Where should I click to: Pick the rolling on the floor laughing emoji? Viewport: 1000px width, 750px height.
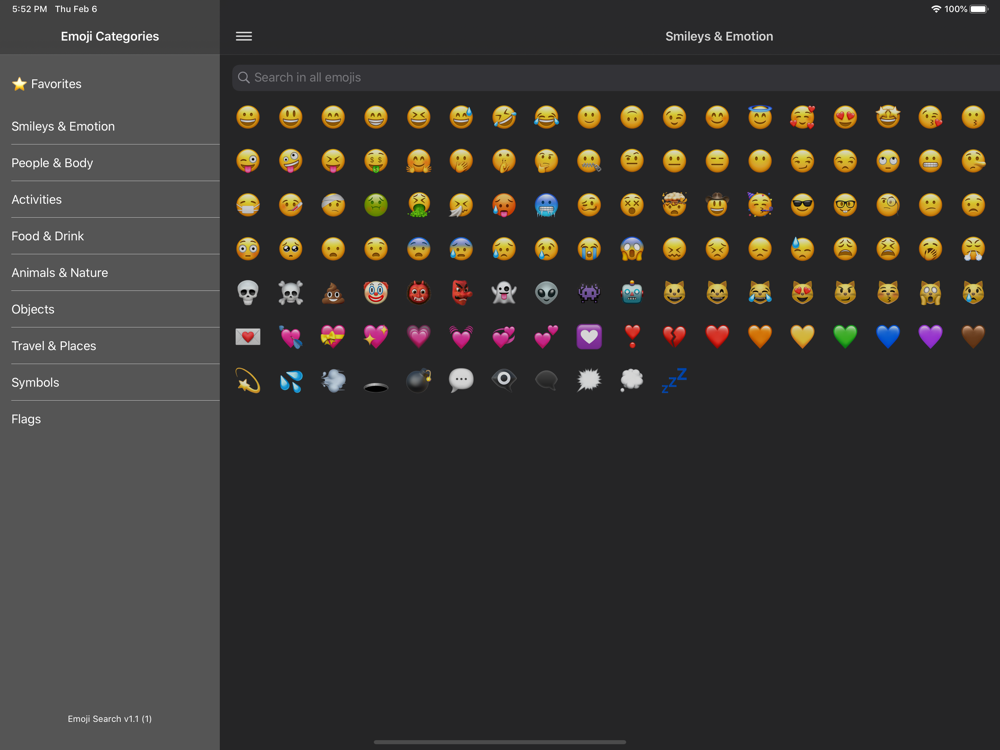[504, 117]
